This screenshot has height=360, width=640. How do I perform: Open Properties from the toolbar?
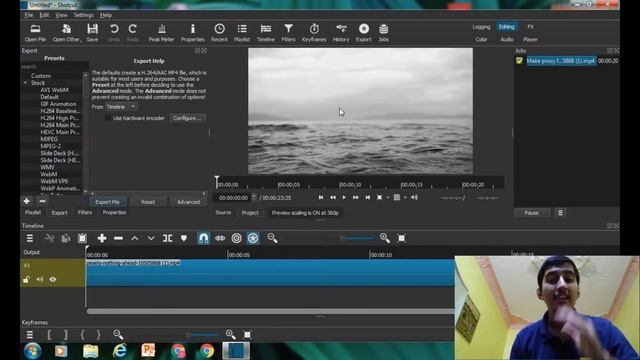[193, 33]
